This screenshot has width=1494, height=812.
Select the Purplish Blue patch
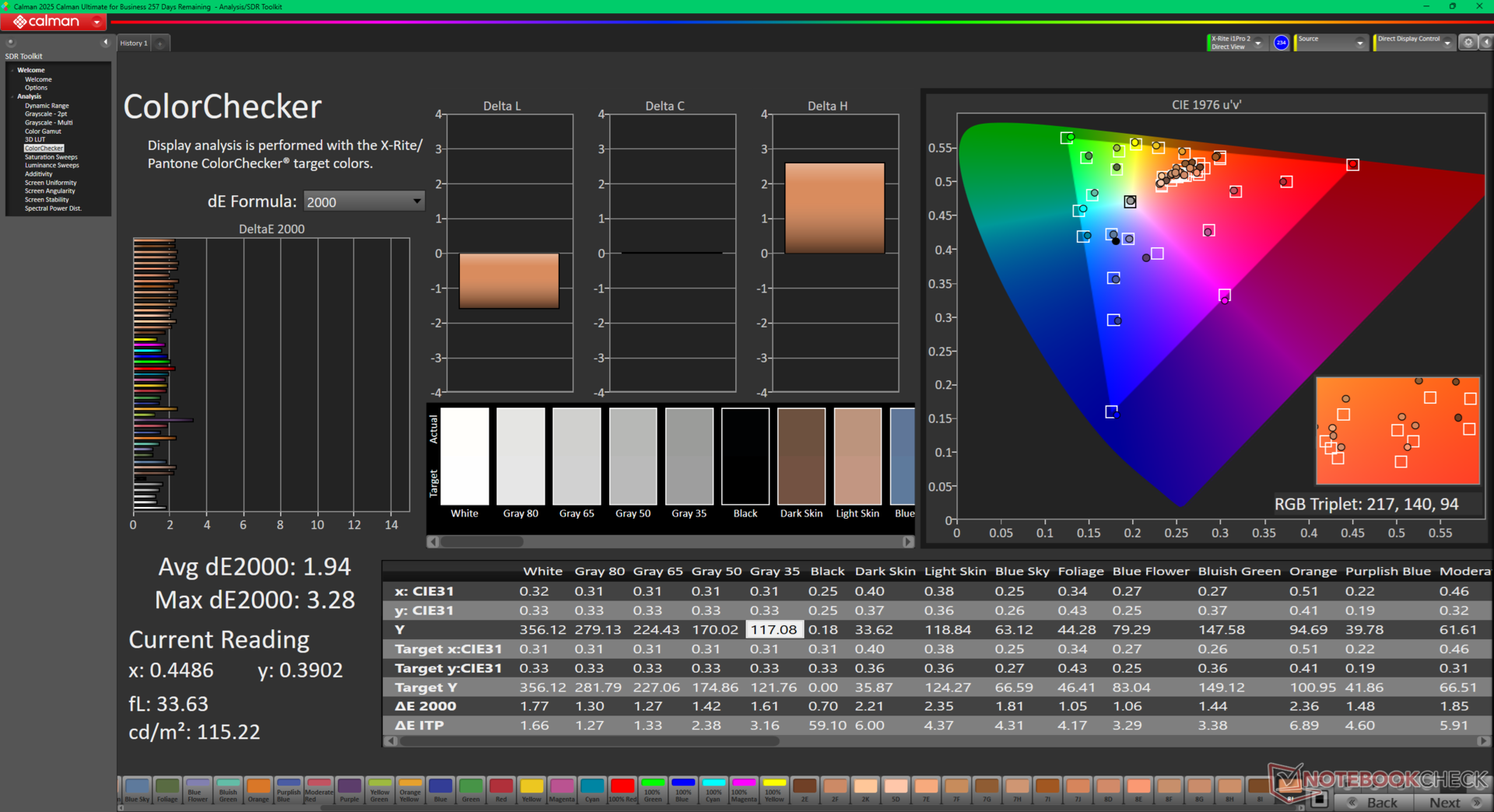tap(289, 790)
